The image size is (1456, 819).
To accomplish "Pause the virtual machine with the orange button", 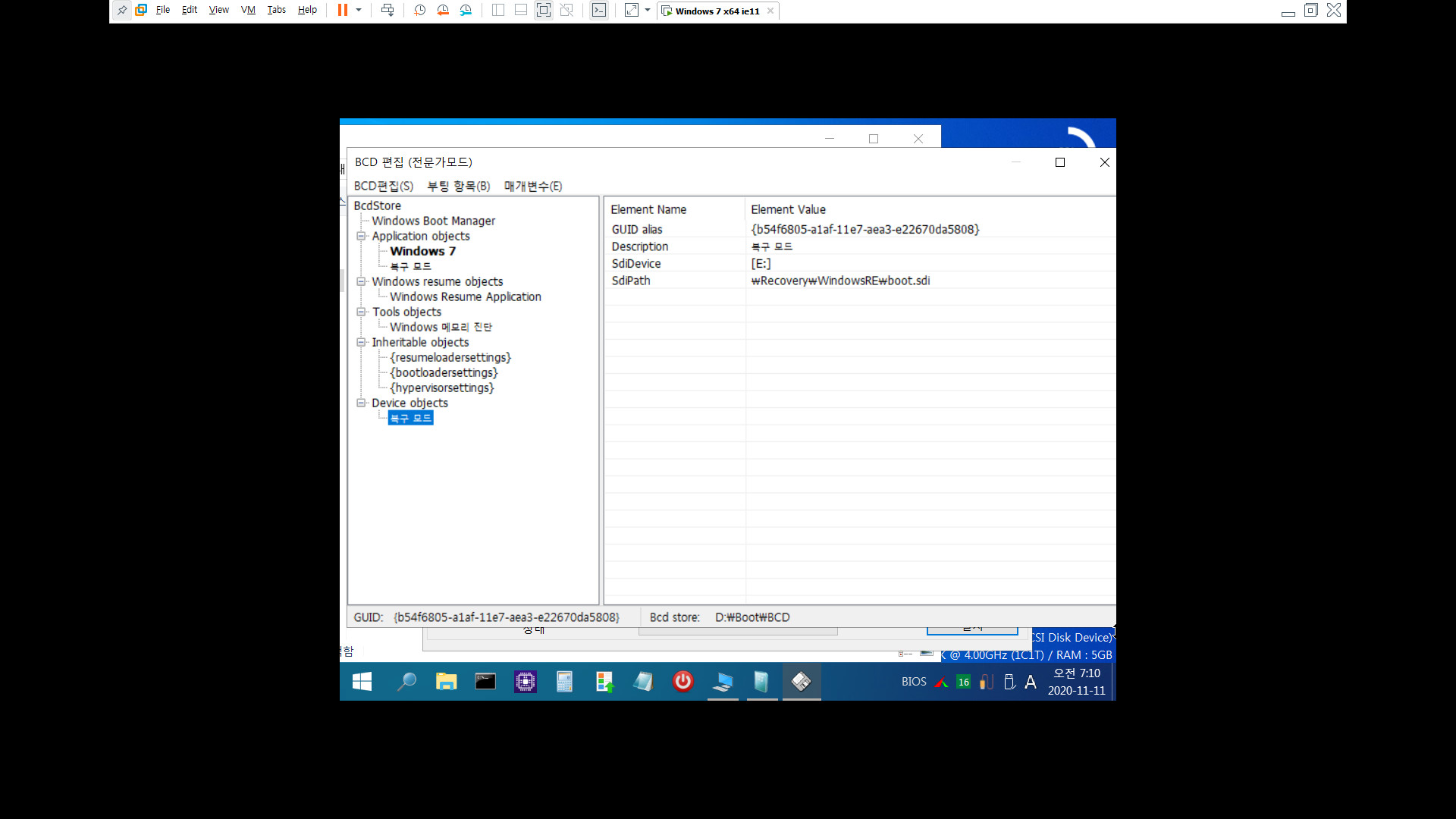I will (343, 11).
